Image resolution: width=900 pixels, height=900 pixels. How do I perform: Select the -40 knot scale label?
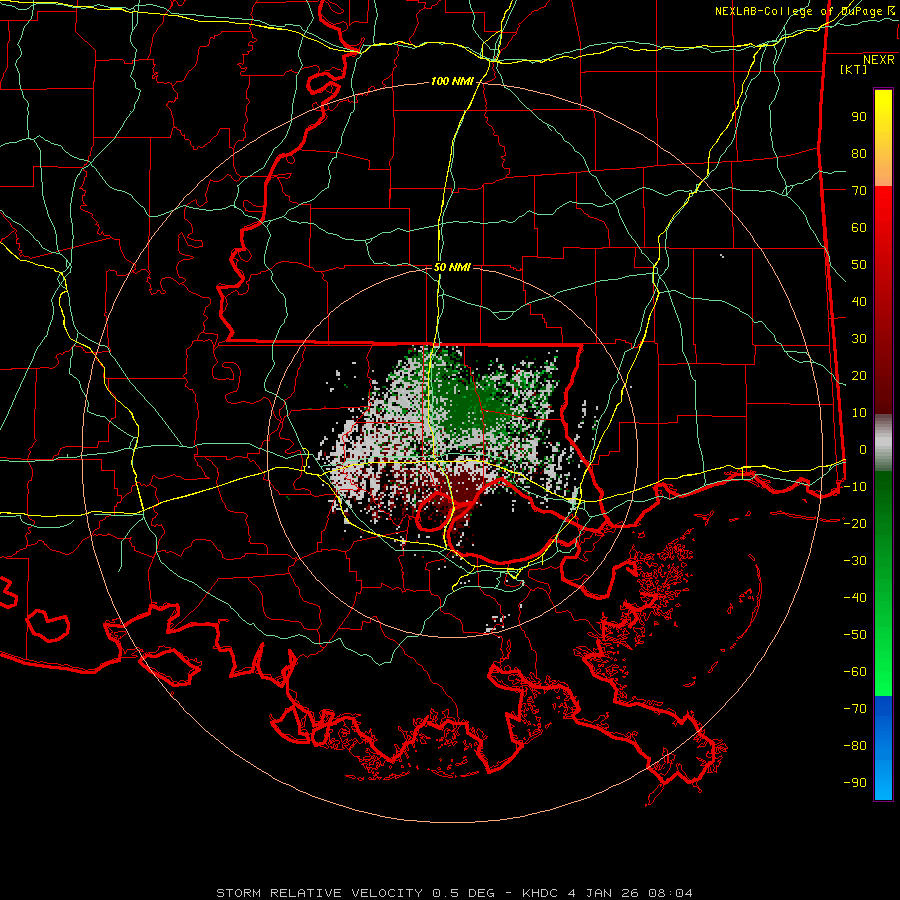click(855, 598)
